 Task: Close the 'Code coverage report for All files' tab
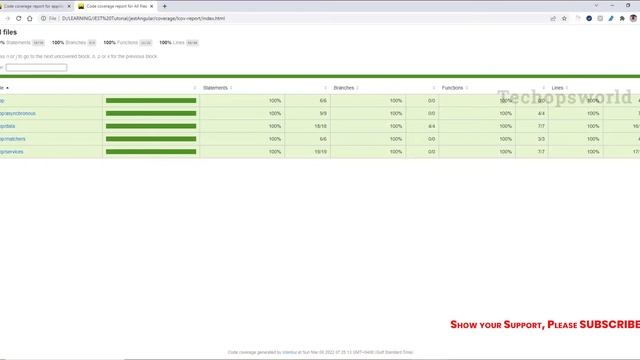pos(151,6)
